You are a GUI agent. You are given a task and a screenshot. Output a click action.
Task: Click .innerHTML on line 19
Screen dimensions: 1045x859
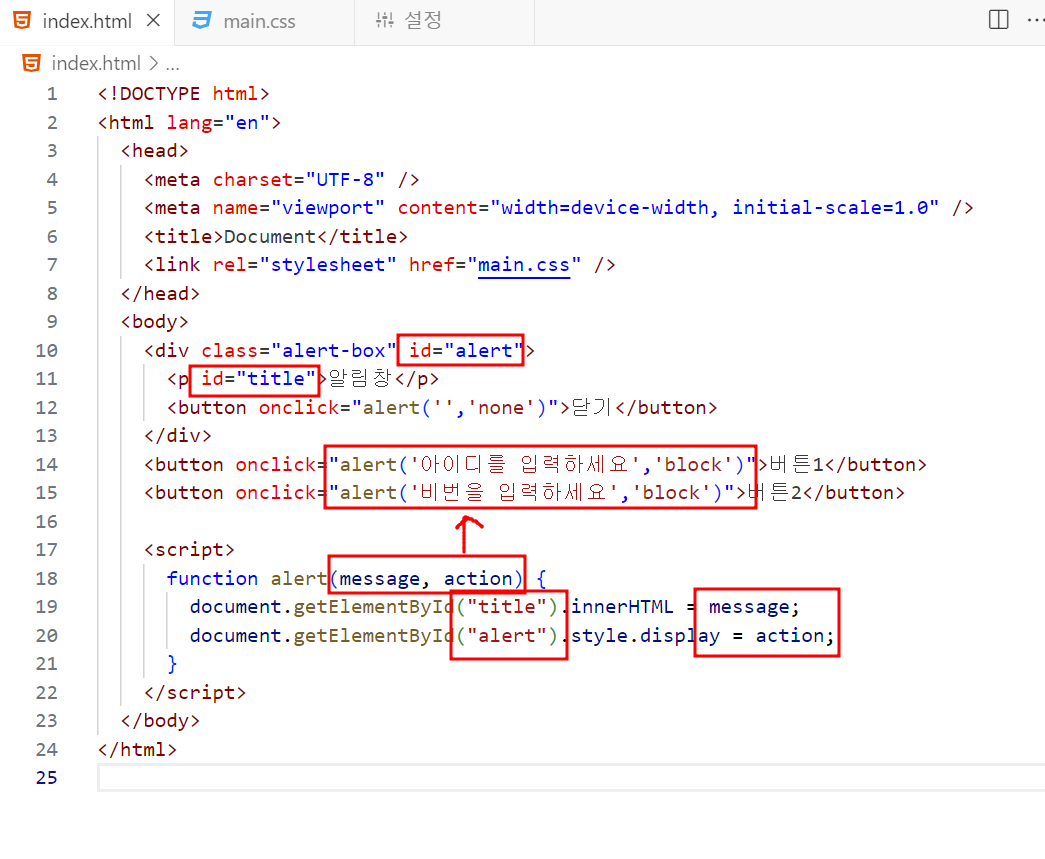pos(616,607)
